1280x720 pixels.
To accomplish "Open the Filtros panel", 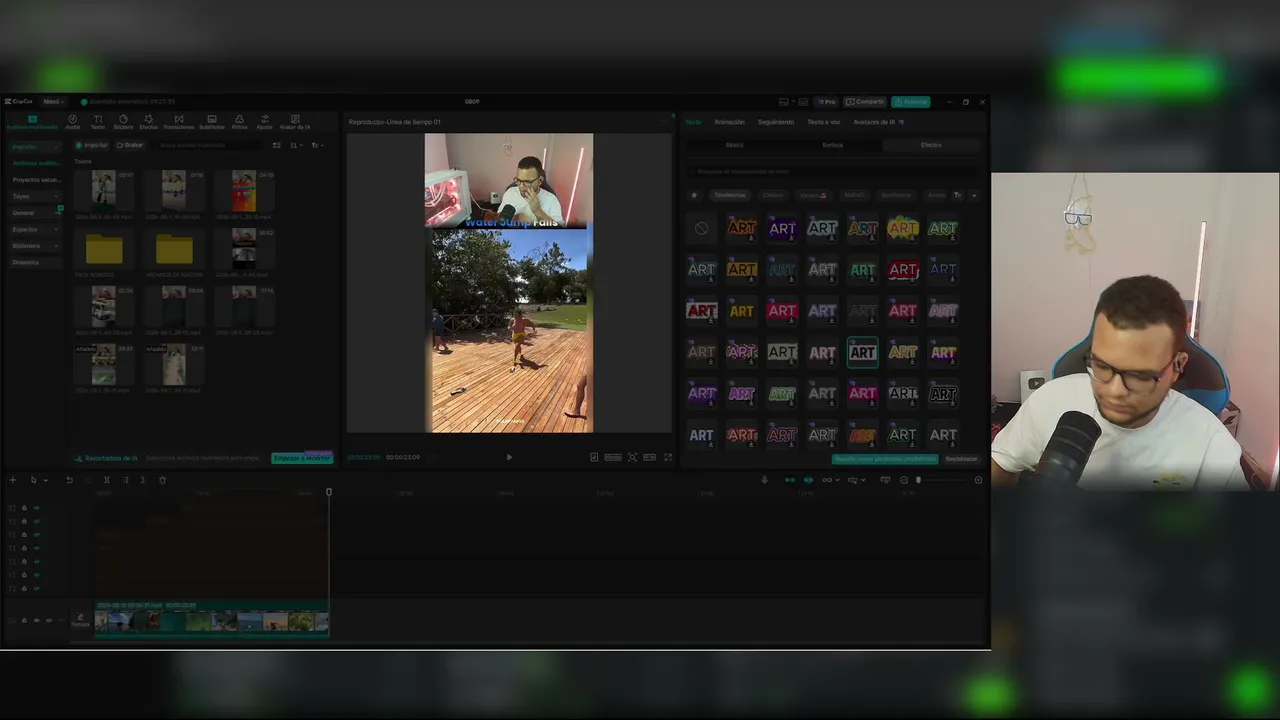I will click(x=240, y=122).
